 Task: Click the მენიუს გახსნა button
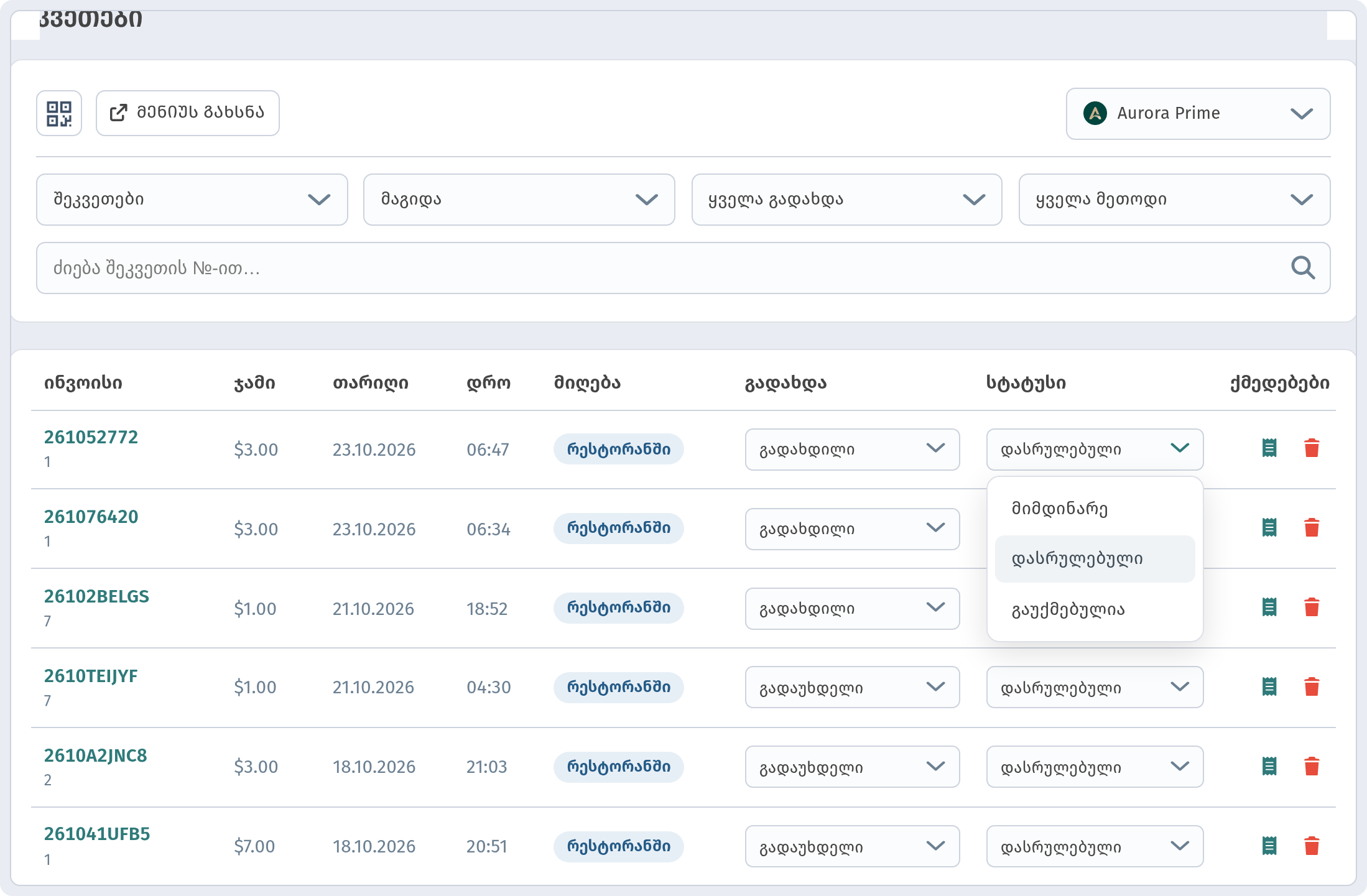[x=188, y=113]
